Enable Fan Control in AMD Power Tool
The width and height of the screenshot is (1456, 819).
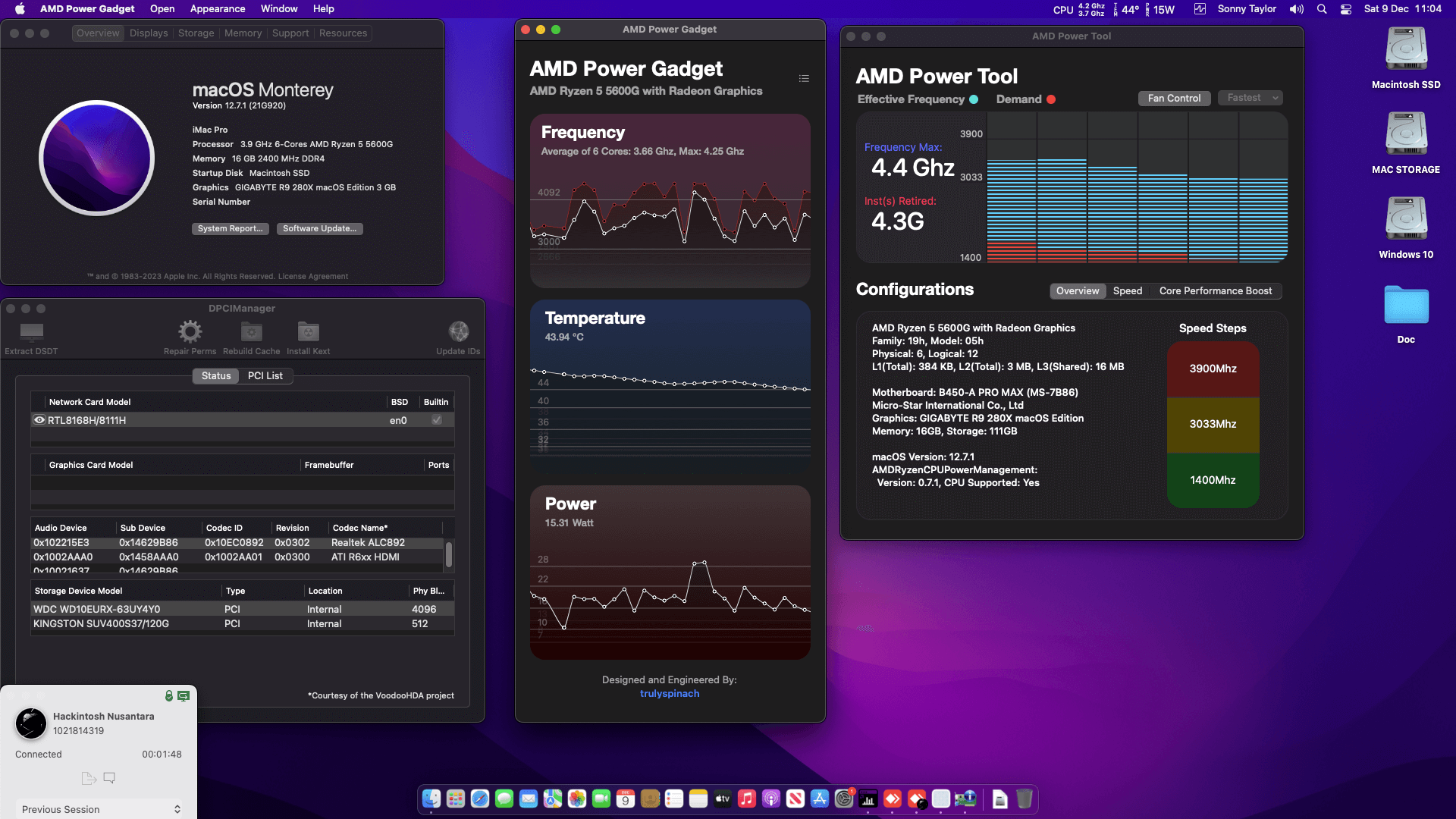click(x=1174, y=98)
